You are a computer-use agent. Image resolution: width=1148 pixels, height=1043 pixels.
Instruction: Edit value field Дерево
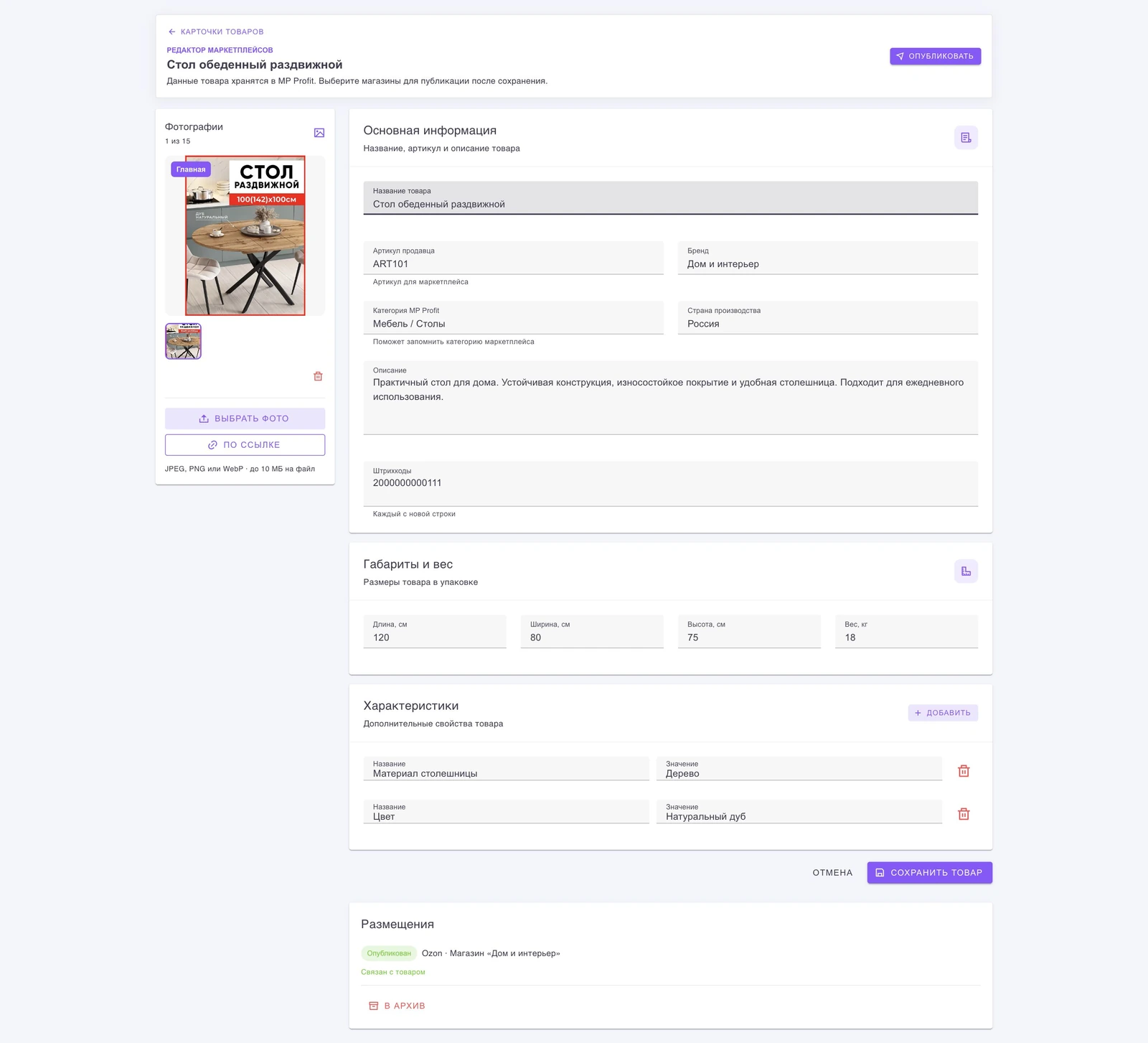(x=799, y=769)
